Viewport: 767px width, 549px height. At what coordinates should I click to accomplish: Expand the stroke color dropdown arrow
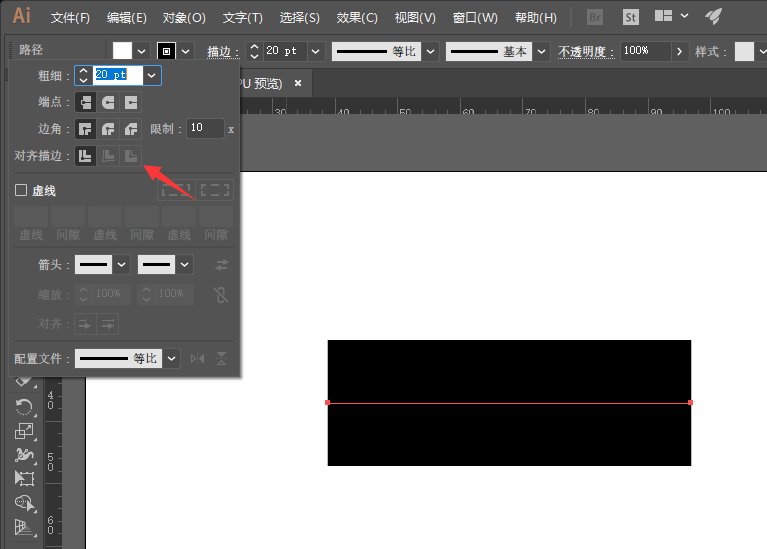coord(185,51)
